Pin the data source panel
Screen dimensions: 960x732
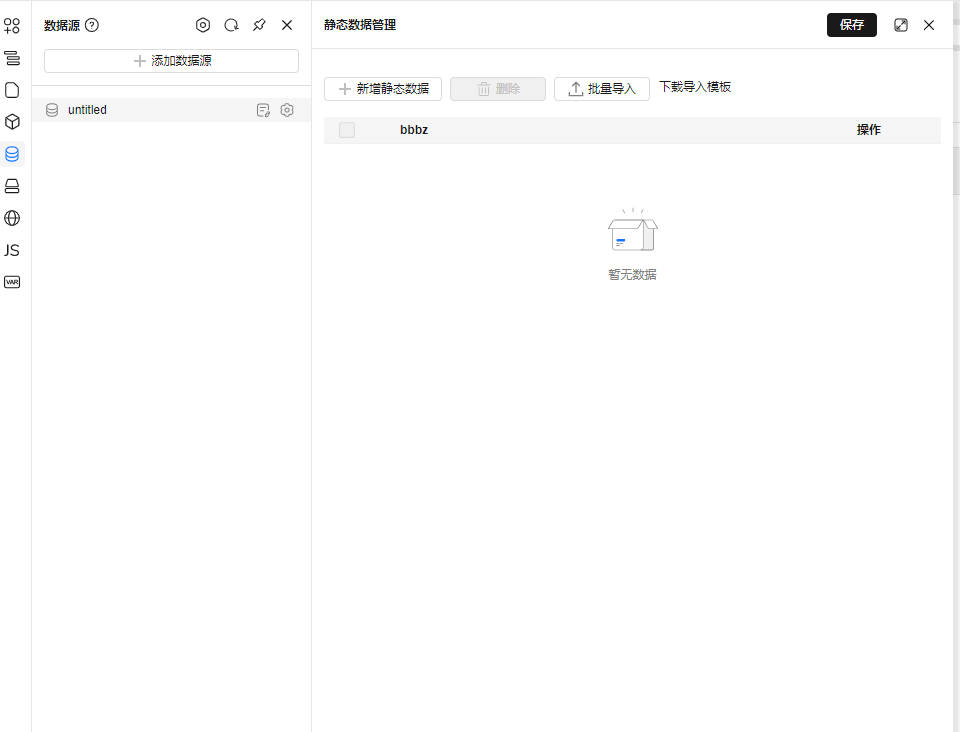point(259,25)
